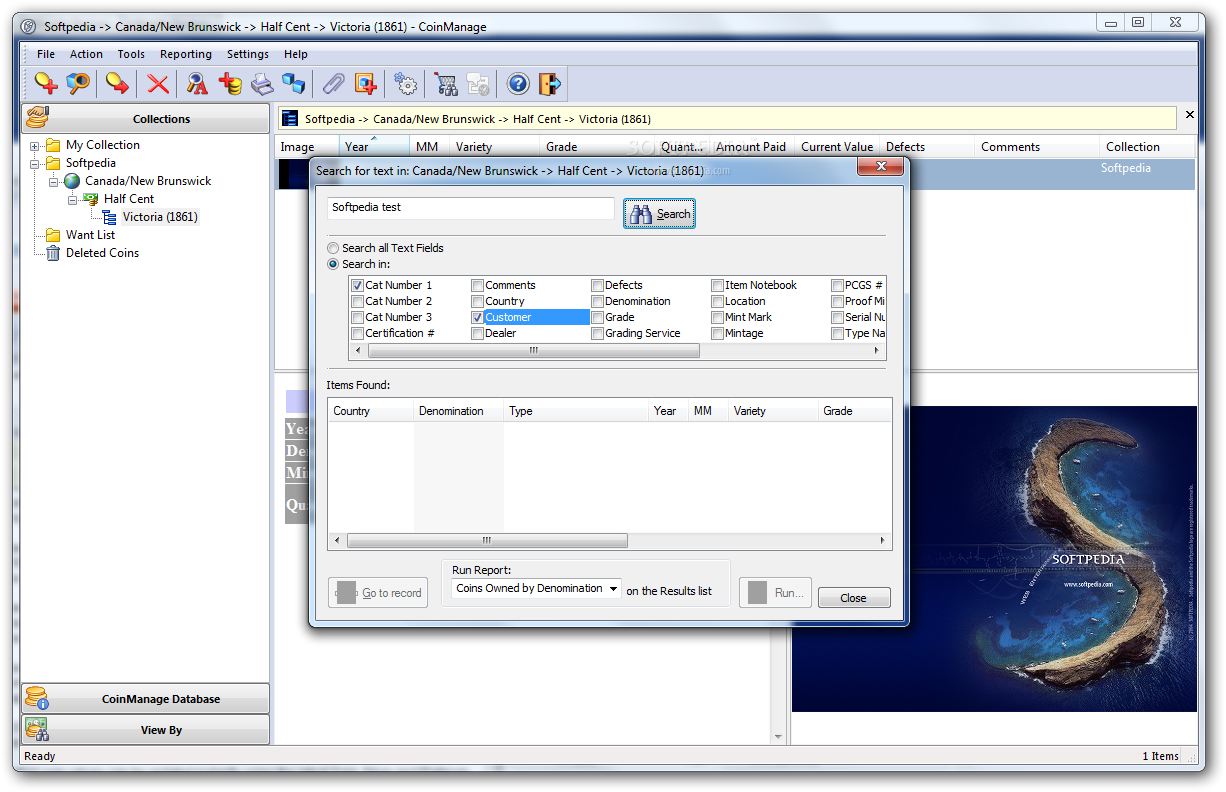Viewport: 1226px width, 792px height.
Task: Click the coin stack with plus icon
Action: coord(230,84)
